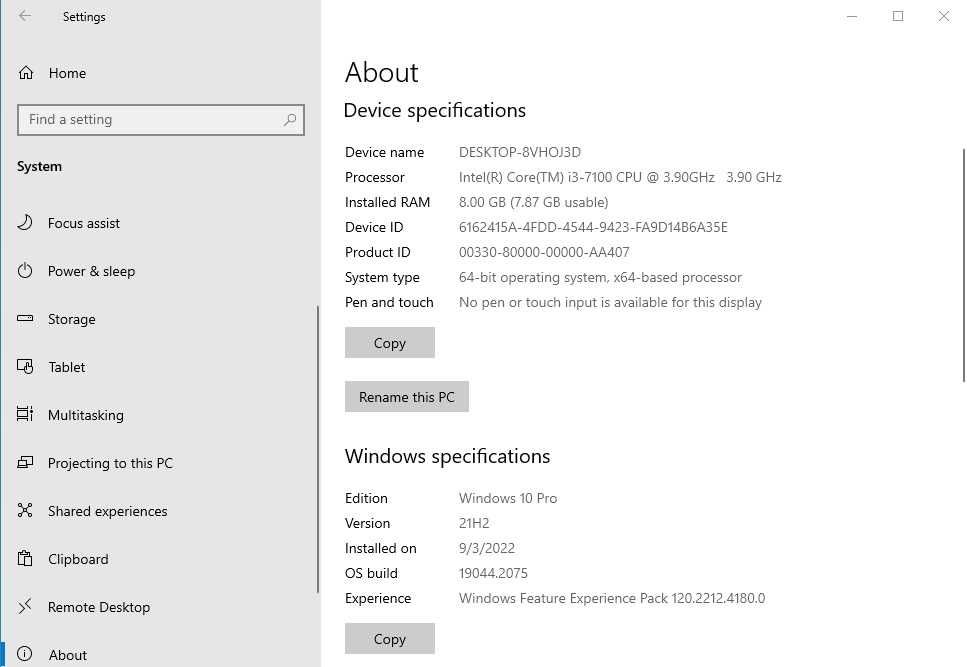Click the Windows specifications heading
The width and height of the screenshot is (967, 667).
click(447, 456)
